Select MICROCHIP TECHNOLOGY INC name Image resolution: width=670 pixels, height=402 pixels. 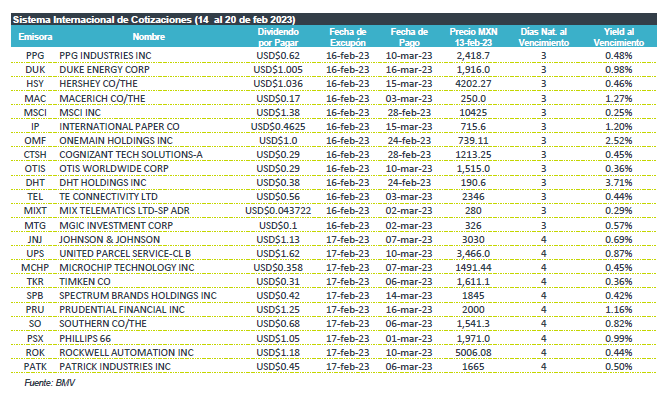[127, 268]
